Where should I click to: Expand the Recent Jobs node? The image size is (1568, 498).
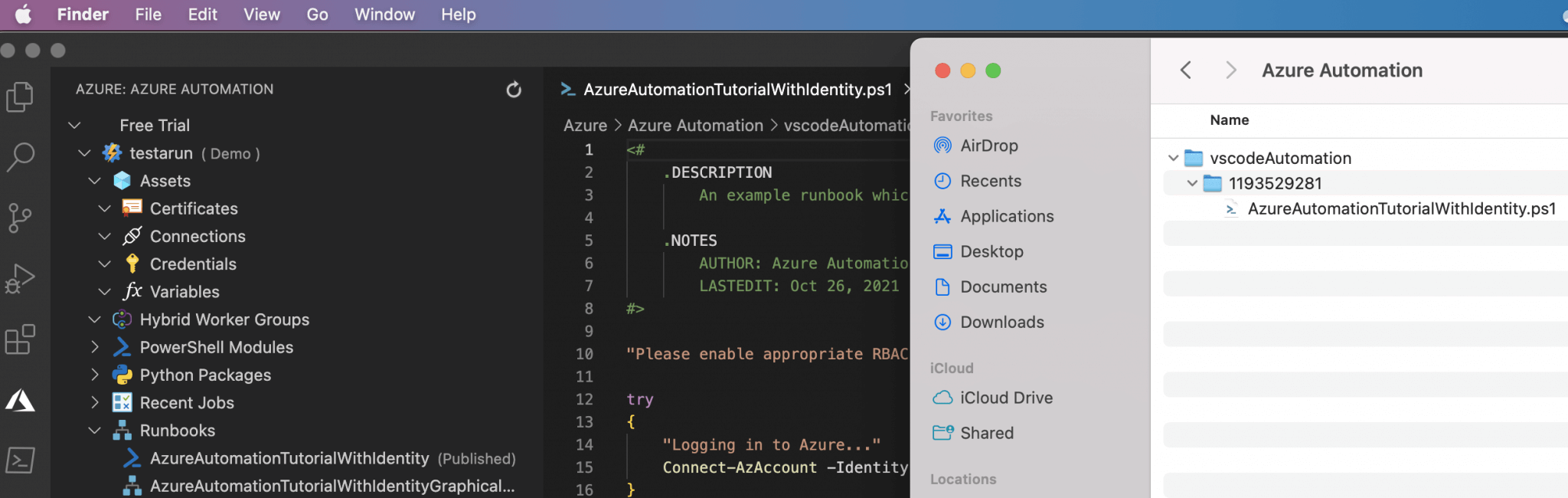94,402
